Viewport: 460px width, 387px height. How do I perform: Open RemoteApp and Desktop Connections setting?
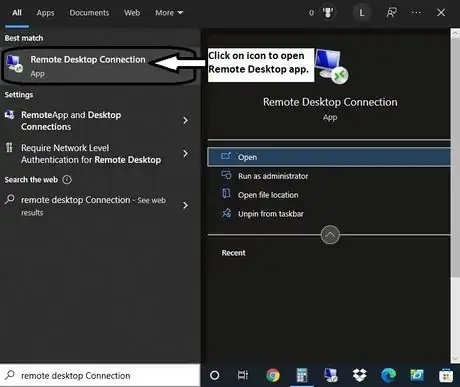click(99, 121)
